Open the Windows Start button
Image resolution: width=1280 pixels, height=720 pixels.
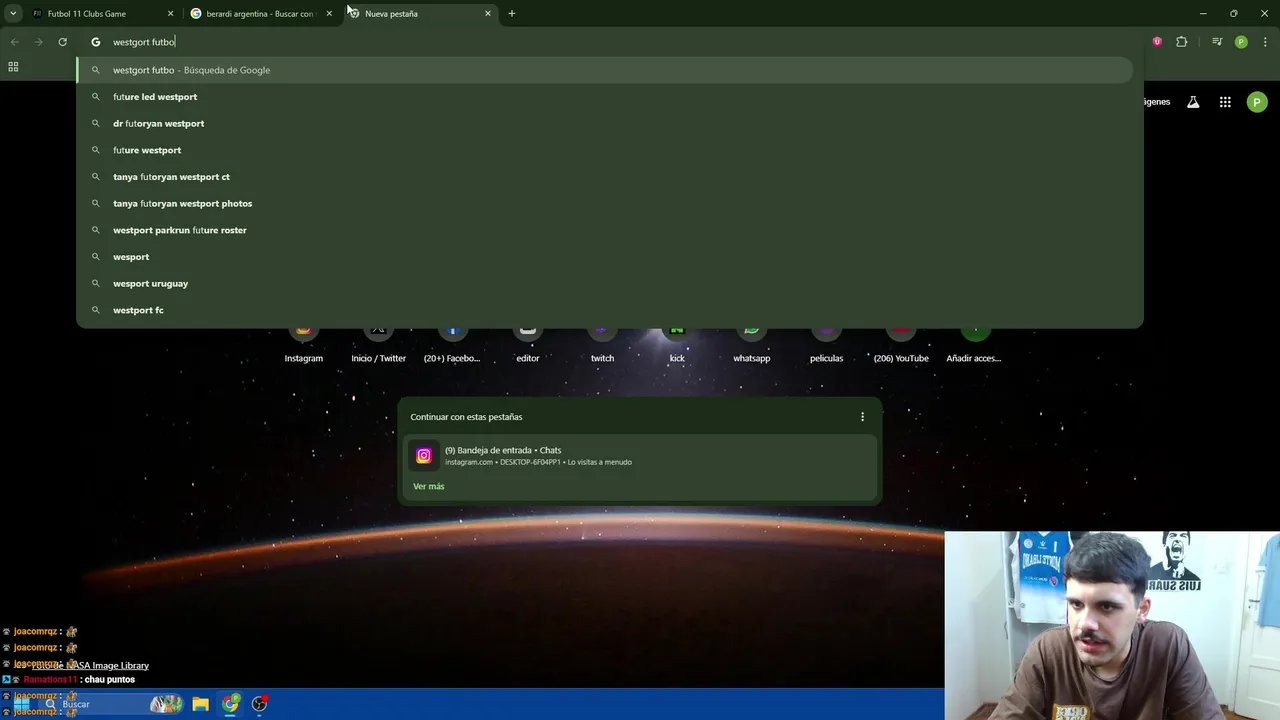21,704
